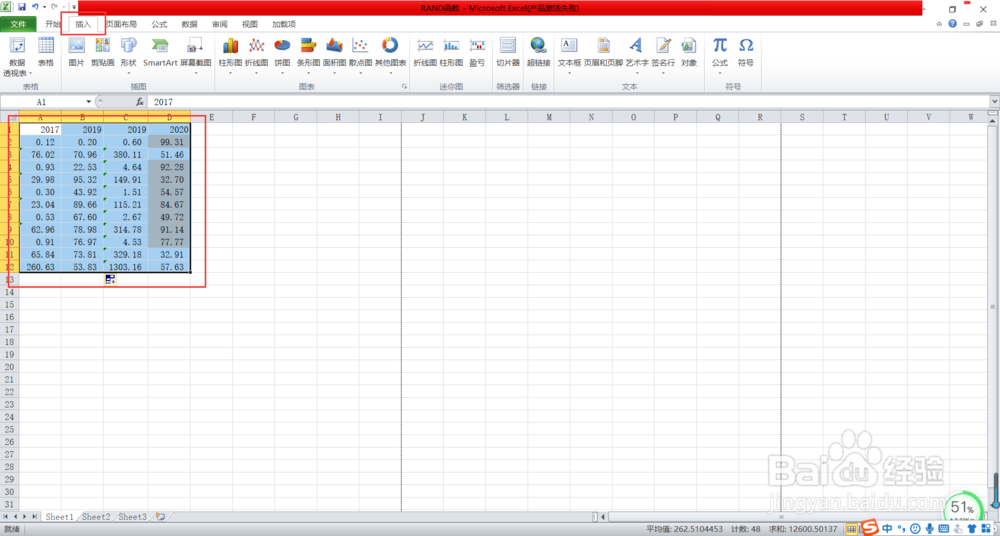This screenshot has height=536, width=1000.
Task: Insert a 面积图 area chart
Action: point(334,54)
